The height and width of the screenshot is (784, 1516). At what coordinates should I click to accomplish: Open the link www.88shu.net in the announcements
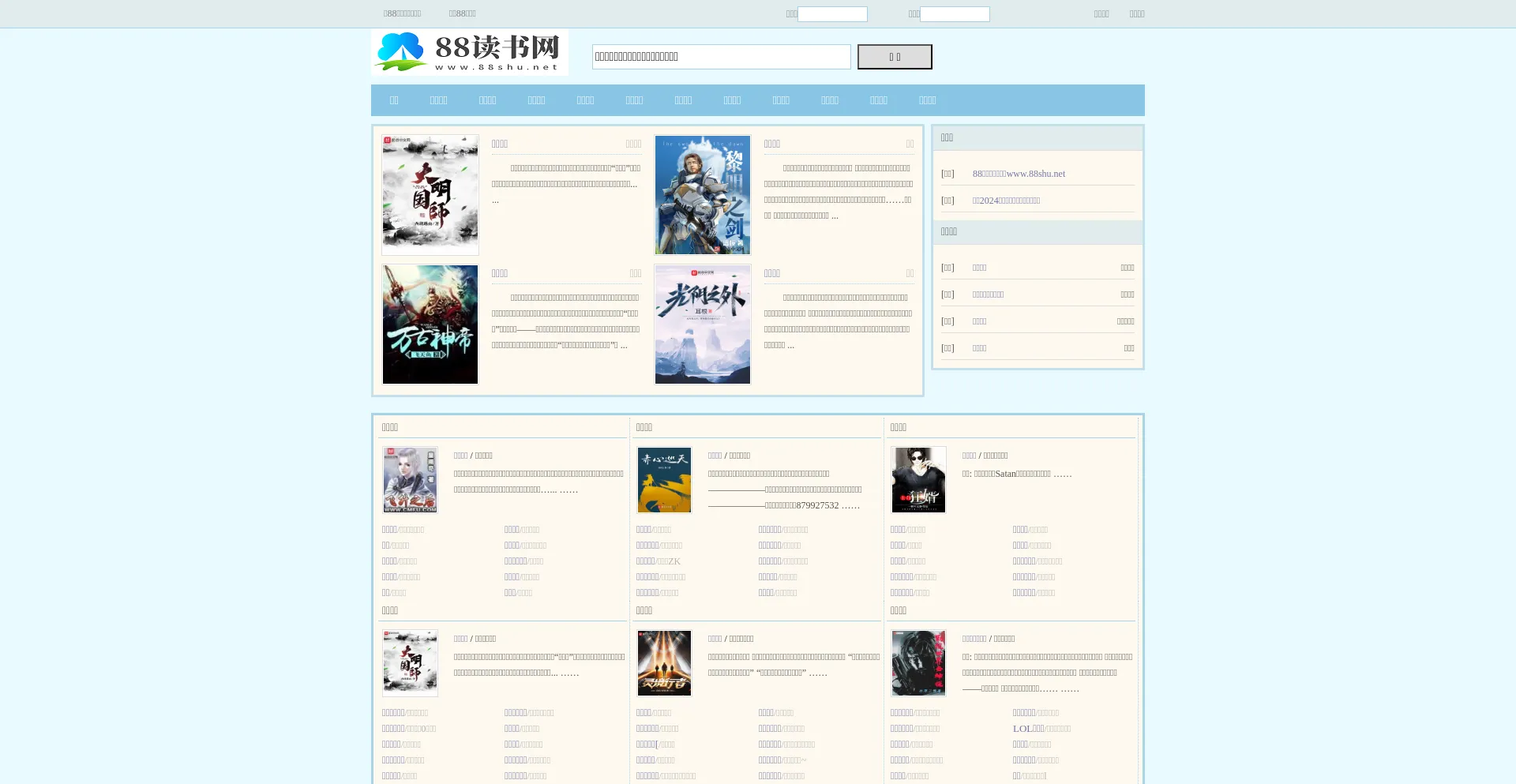(x=1019, y=173)
